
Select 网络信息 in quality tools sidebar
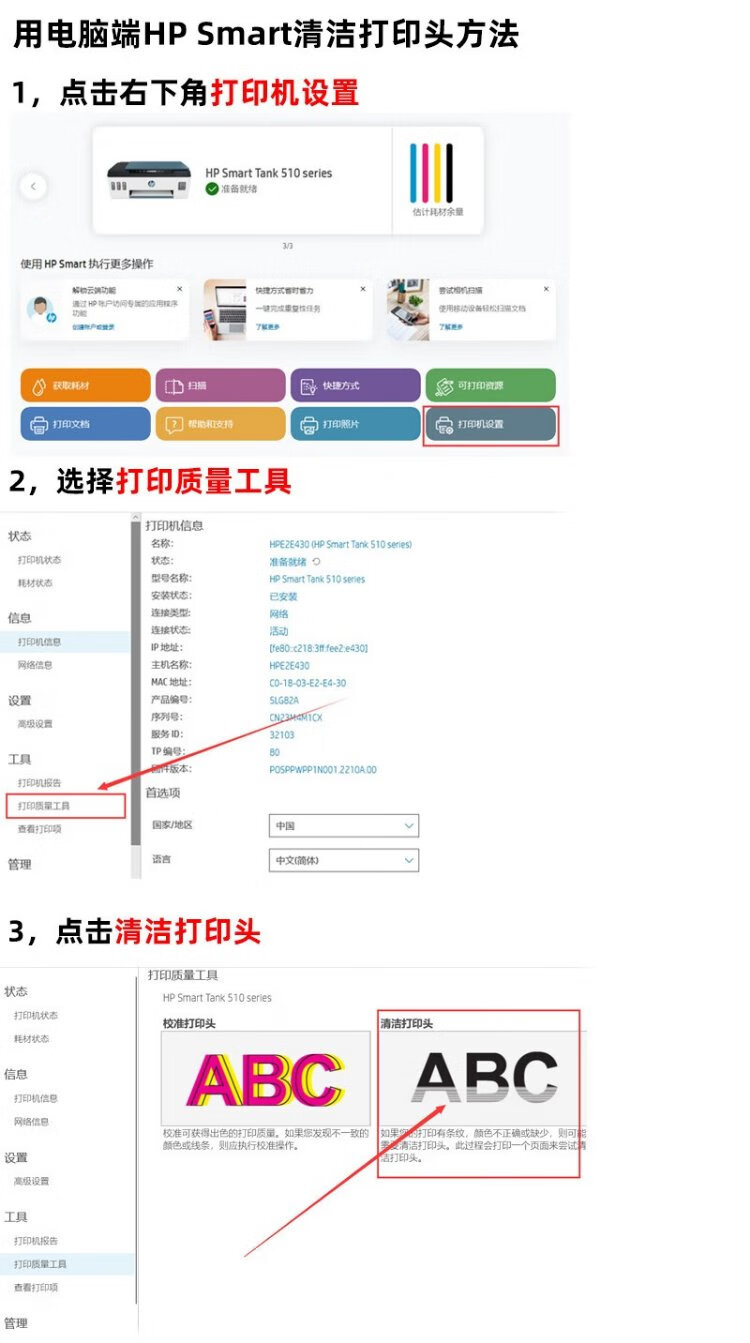click(x=31, y=1122)
